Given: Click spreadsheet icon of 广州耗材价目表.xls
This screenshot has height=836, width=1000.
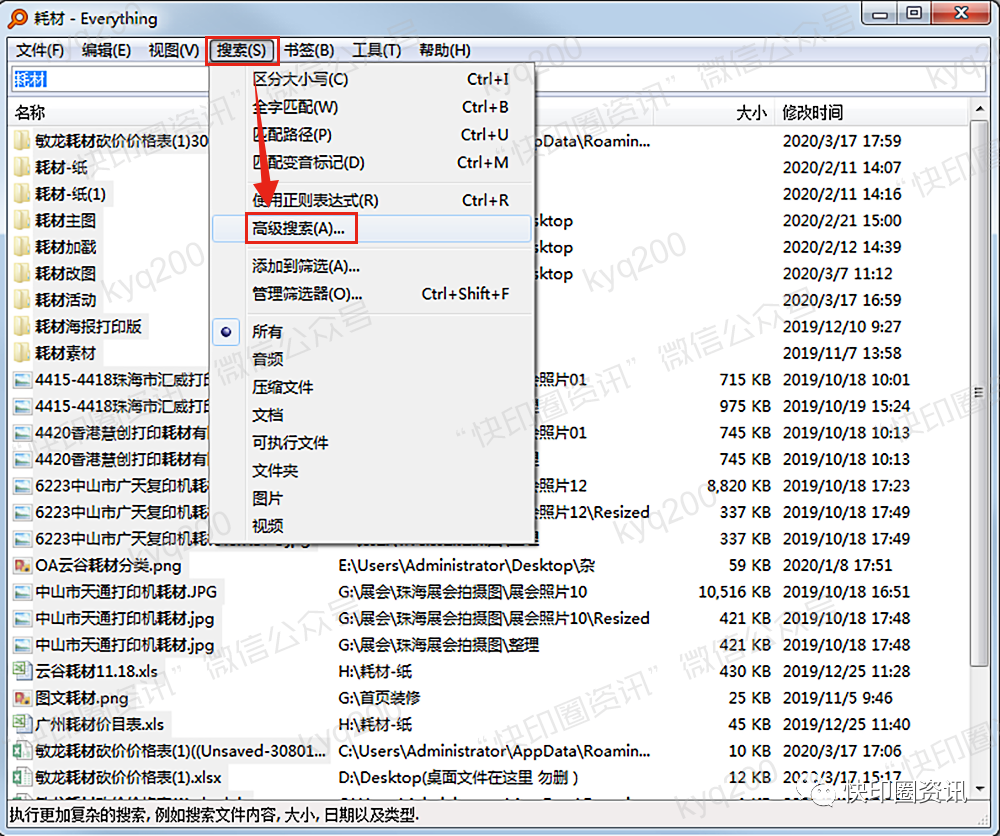Looking at the screenshot, I should click(22, 724).
